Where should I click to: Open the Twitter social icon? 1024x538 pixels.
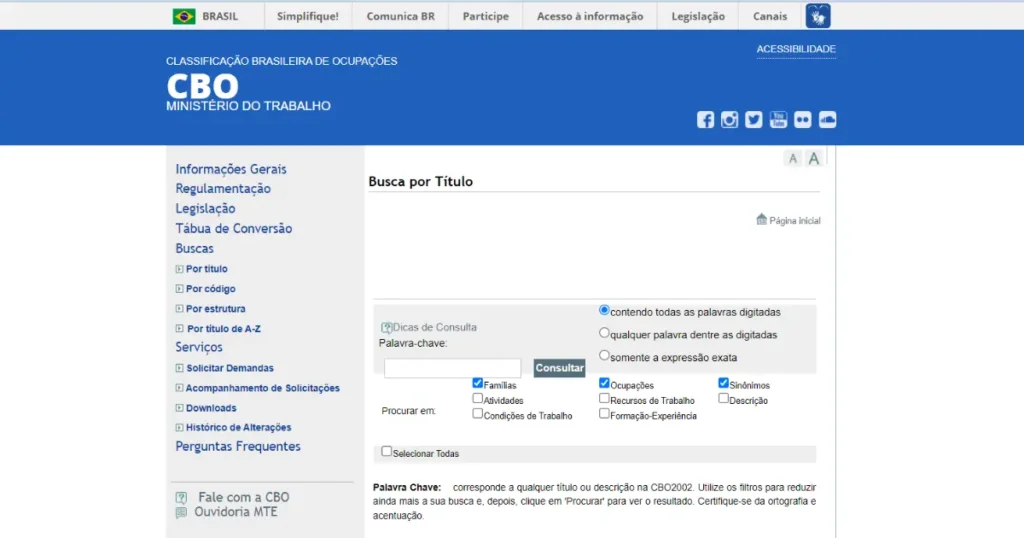tap(754, 119)
